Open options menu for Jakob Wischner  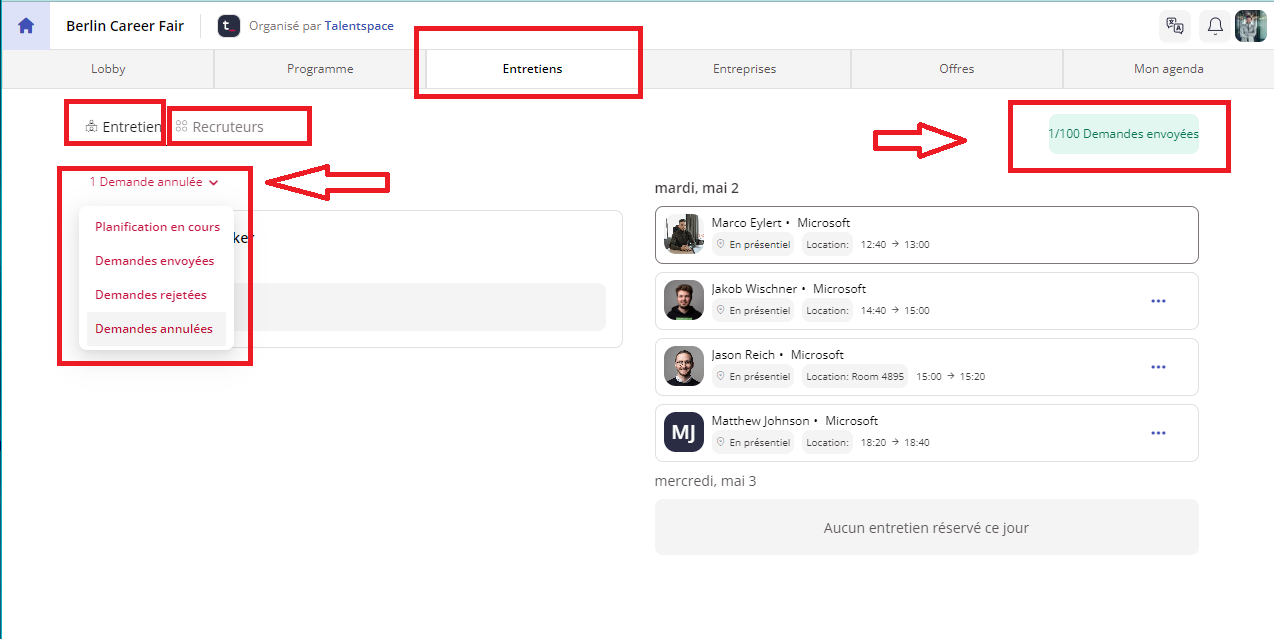click(x=1158, y=301)
